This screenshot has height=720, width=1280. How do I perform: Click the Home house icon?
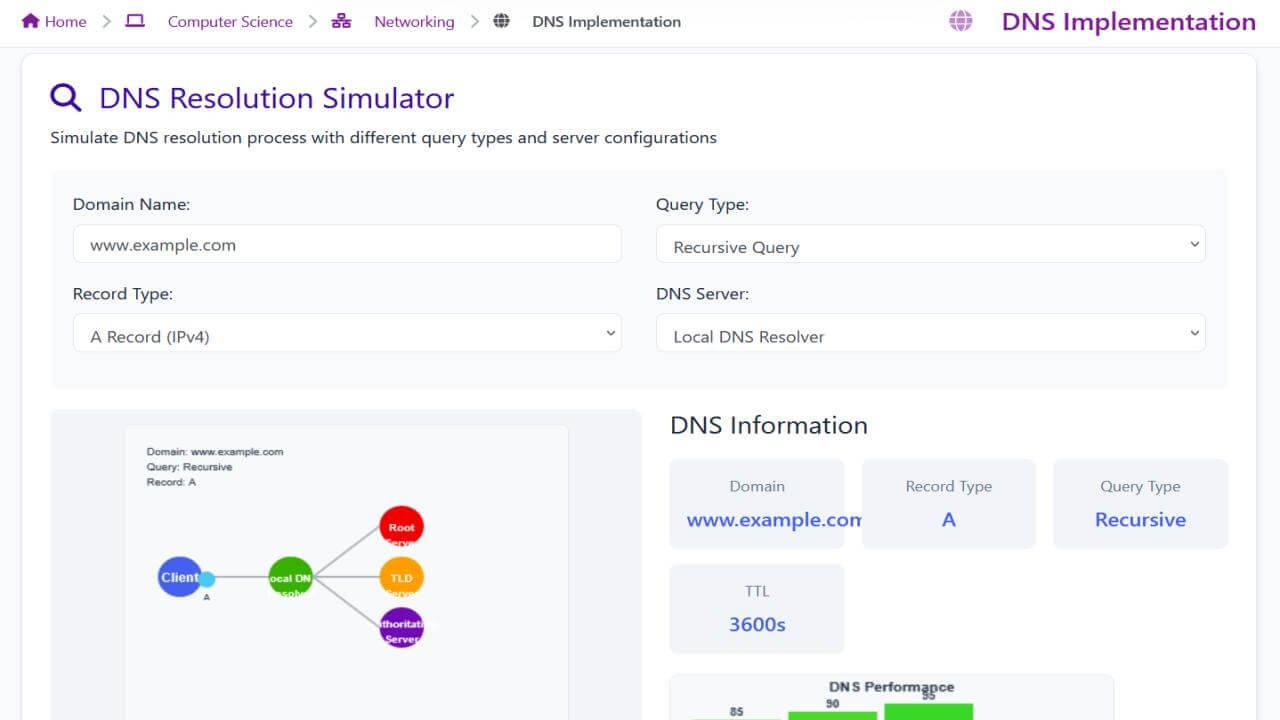[30, 21]
